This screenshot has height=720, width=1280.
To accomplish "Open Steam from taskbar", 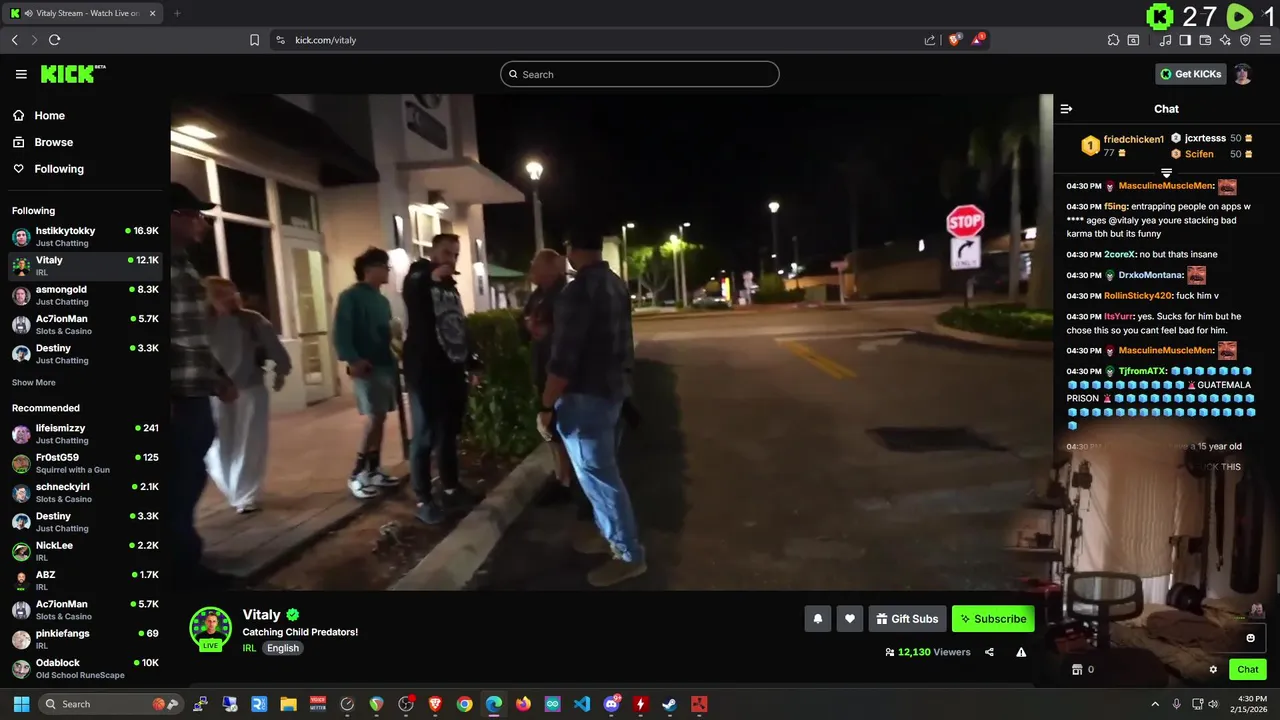I will [670, 704].
